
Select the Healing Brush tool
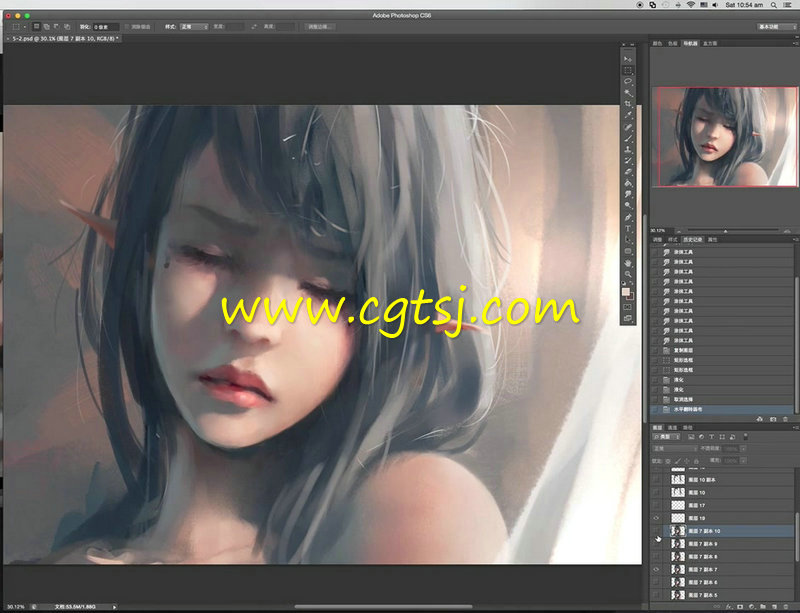628,127
